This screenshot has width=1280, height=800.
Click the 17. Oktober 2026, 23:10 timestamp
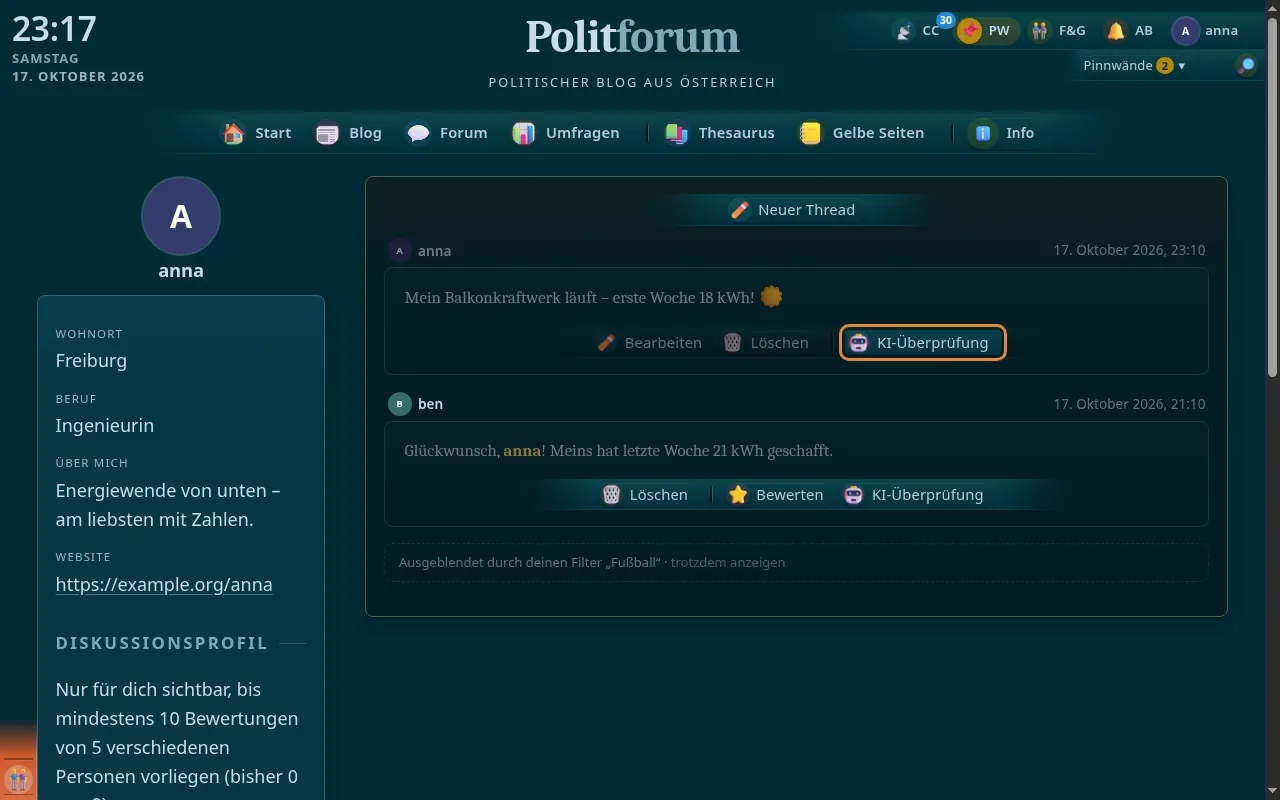tap(1129, 251)
